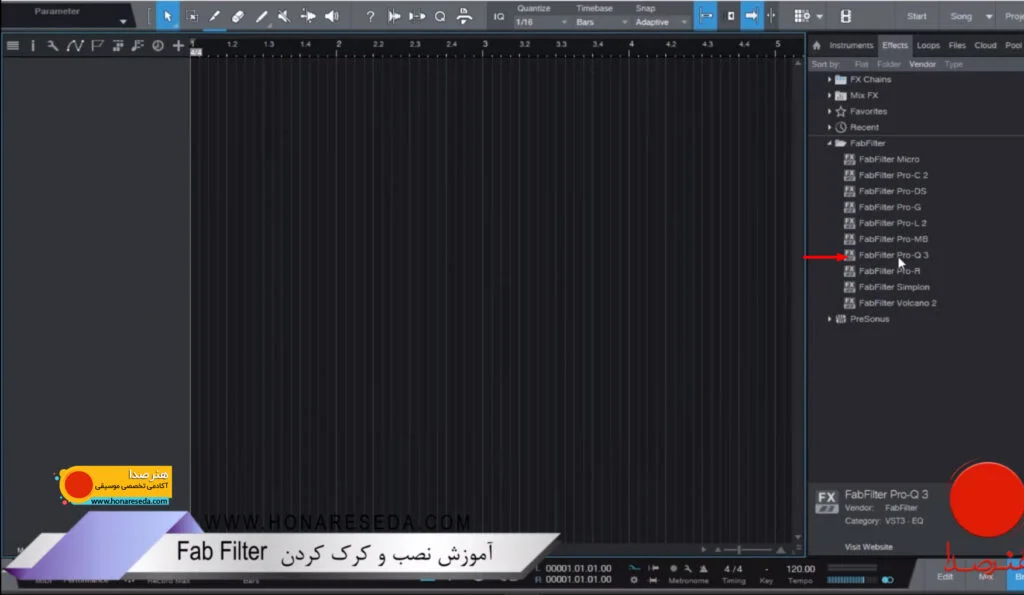Expand the FX Chains folder
Image resolution: width=1024 pixels, height=595 pixels.
click(829, 80)
